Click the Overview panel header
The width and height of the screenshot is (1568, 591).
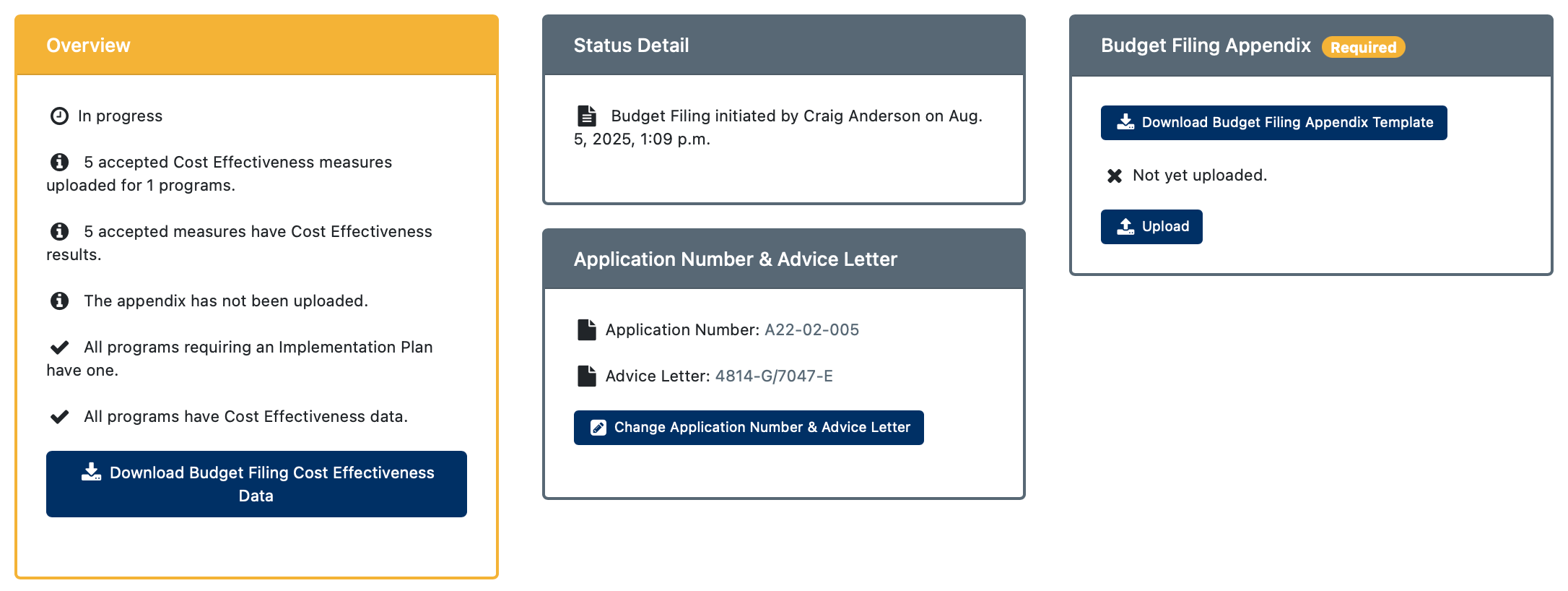click(256, 45)
